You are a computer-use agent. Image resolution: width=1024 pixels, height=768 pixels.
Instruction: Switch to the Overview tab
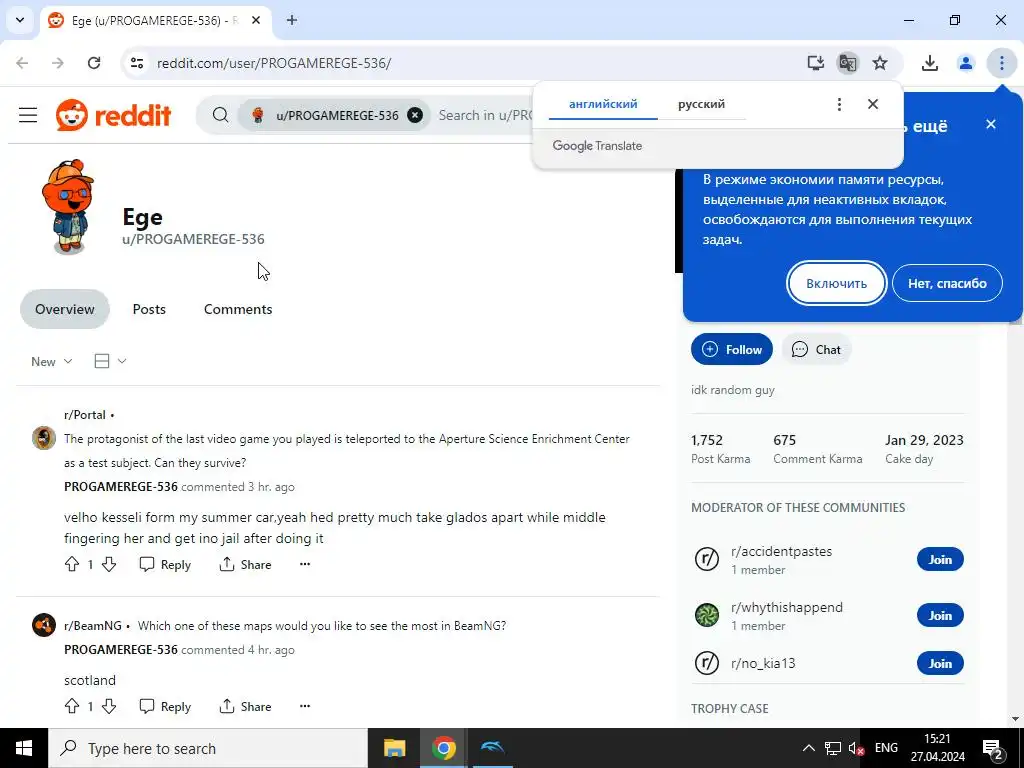pos(65,310)
